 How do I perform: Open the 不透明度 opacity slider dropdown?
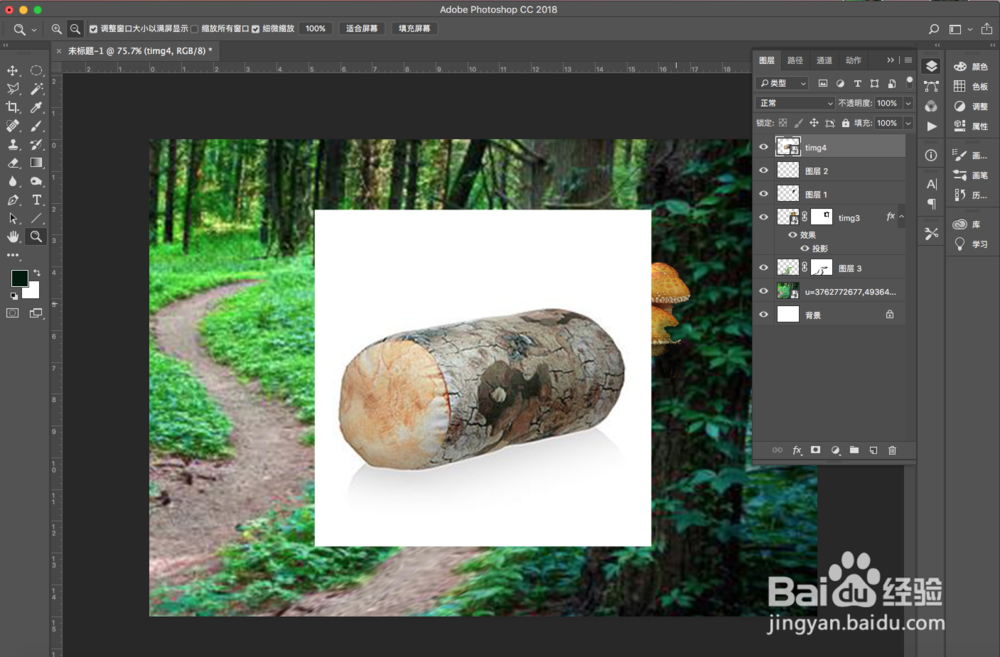pyautogui.click(x=908, y=103)
